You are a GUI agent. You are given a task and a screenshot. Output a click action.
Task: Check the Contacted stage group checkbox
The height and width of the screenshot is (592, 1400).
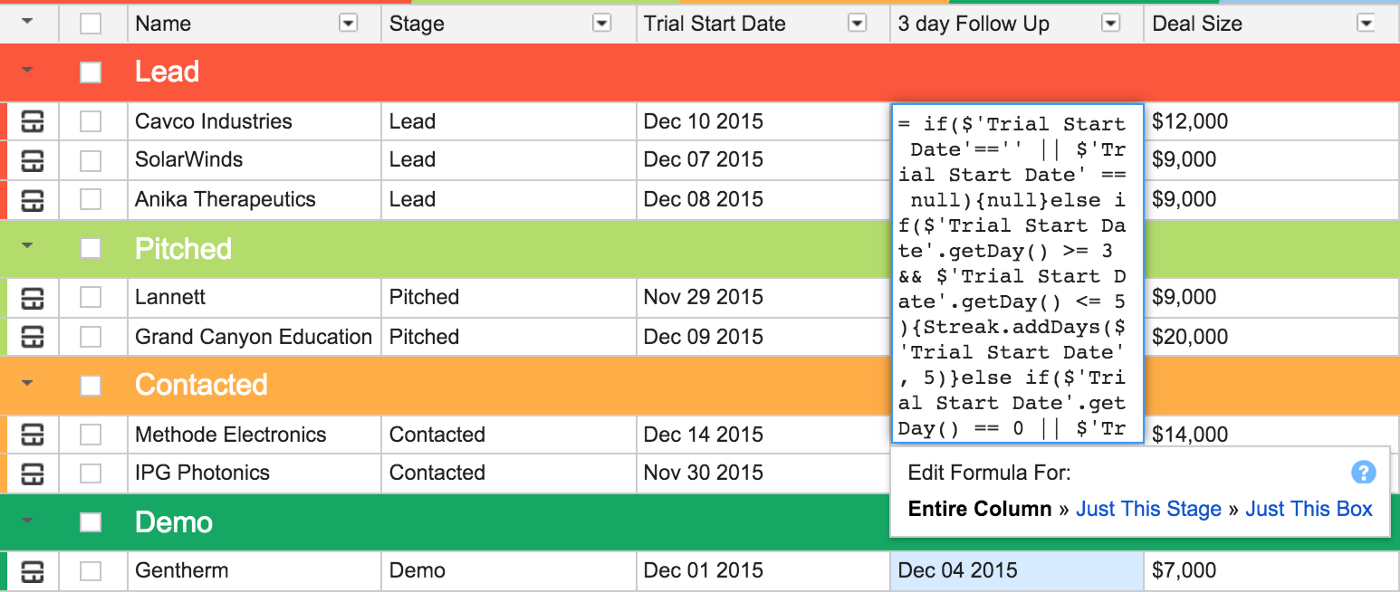point(91,385)
